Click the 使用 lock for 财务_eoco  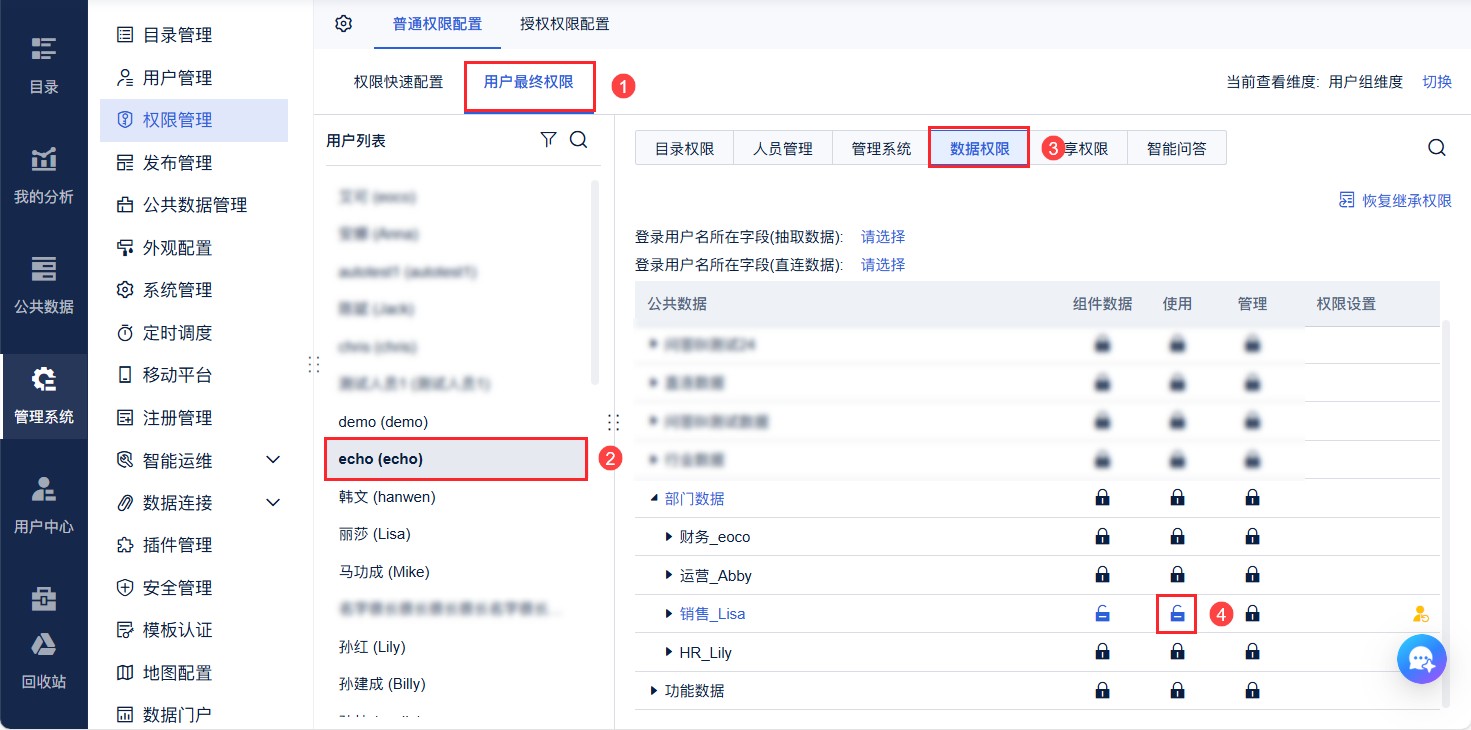click(x=1177, y=537)
